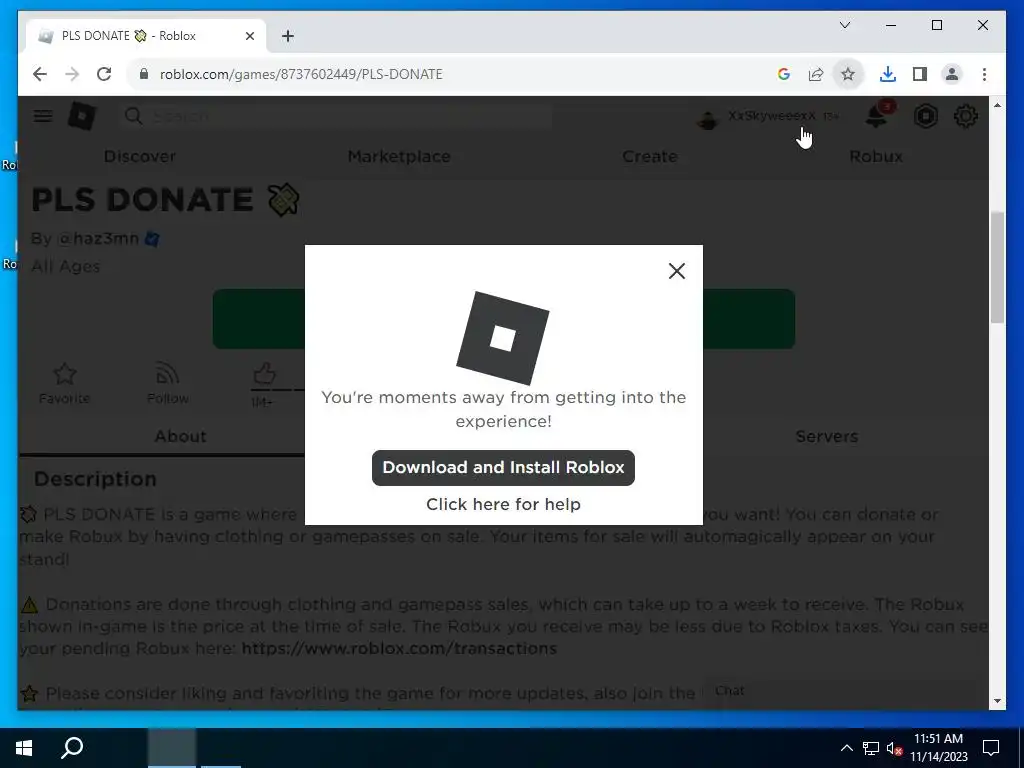Click the Description heading
The height and width of the screenshot is (768, 1024).
pos(95,479)
